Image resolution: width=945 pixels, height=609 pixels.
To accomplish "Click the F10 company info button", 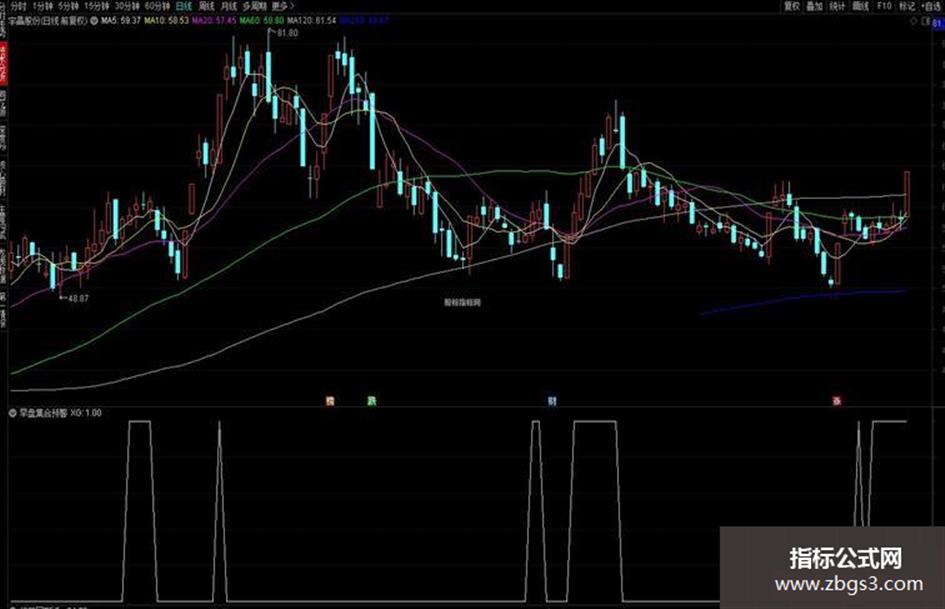I will click(x=884, y=6).
